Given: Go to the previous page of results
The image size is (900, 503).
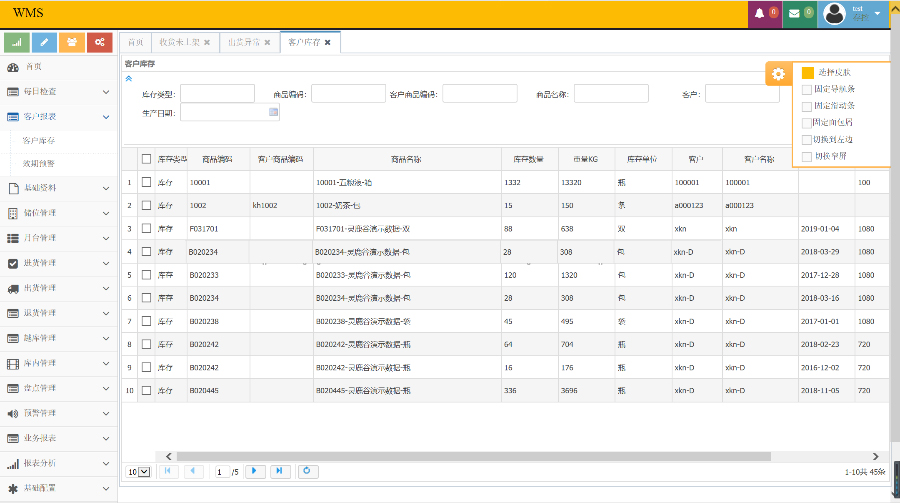Looking at the screenshot, I should [x=193, y=471].
